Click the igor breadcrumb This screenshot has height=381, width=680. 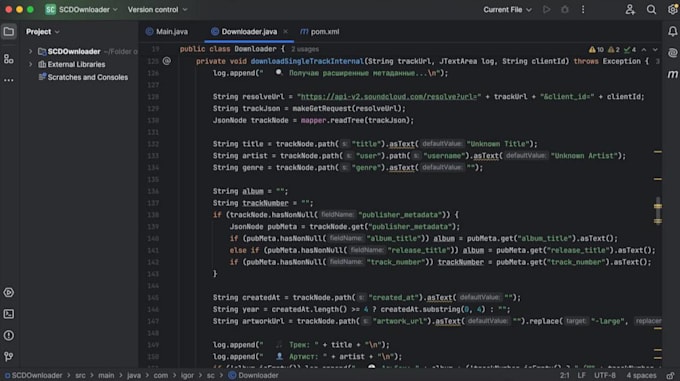187,375
